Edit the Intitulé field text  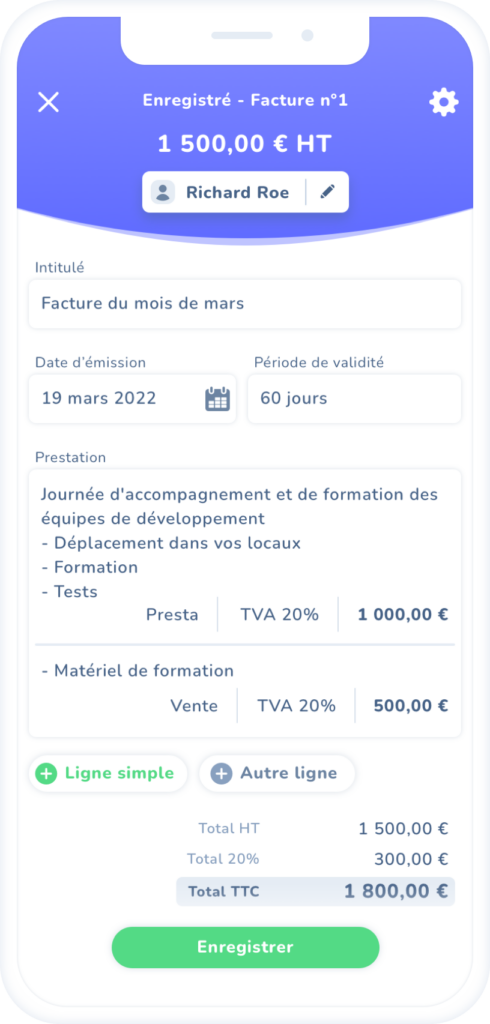(245, 304)
